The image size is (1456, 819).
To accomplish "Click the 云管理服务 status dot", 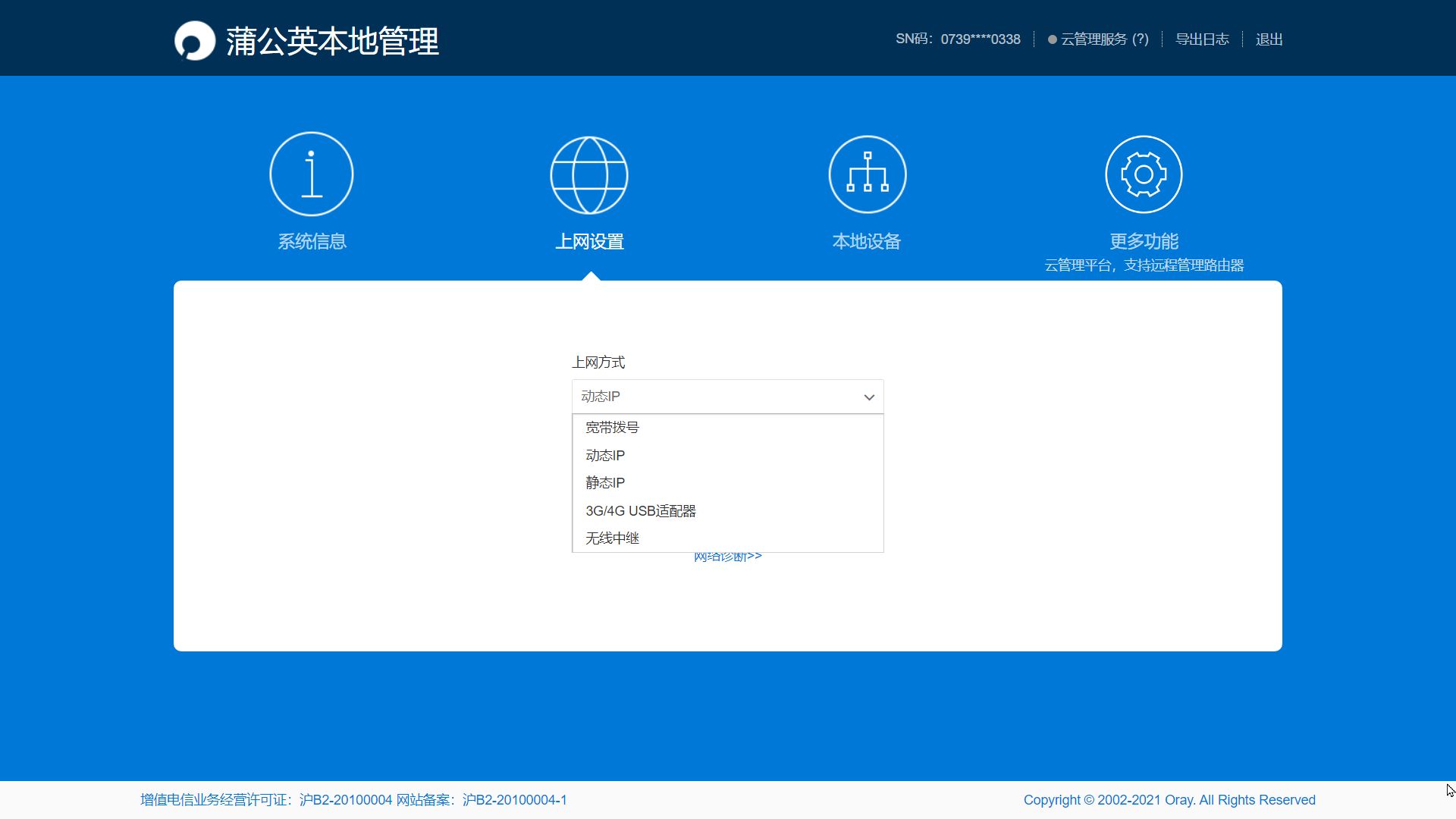I will click(1053, 39).
